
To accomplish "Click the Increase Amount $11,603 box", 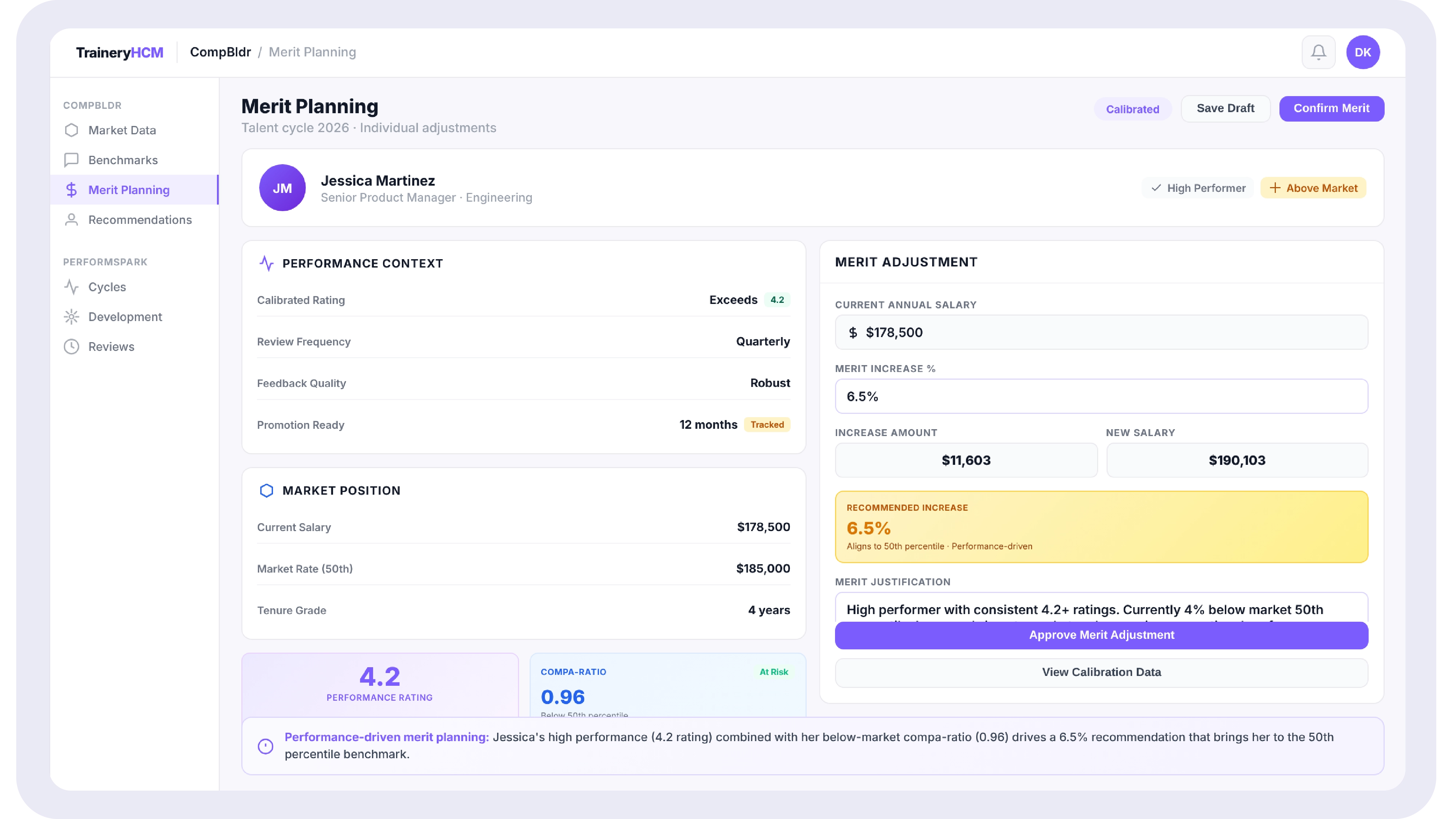I will (x=966, y=460).
